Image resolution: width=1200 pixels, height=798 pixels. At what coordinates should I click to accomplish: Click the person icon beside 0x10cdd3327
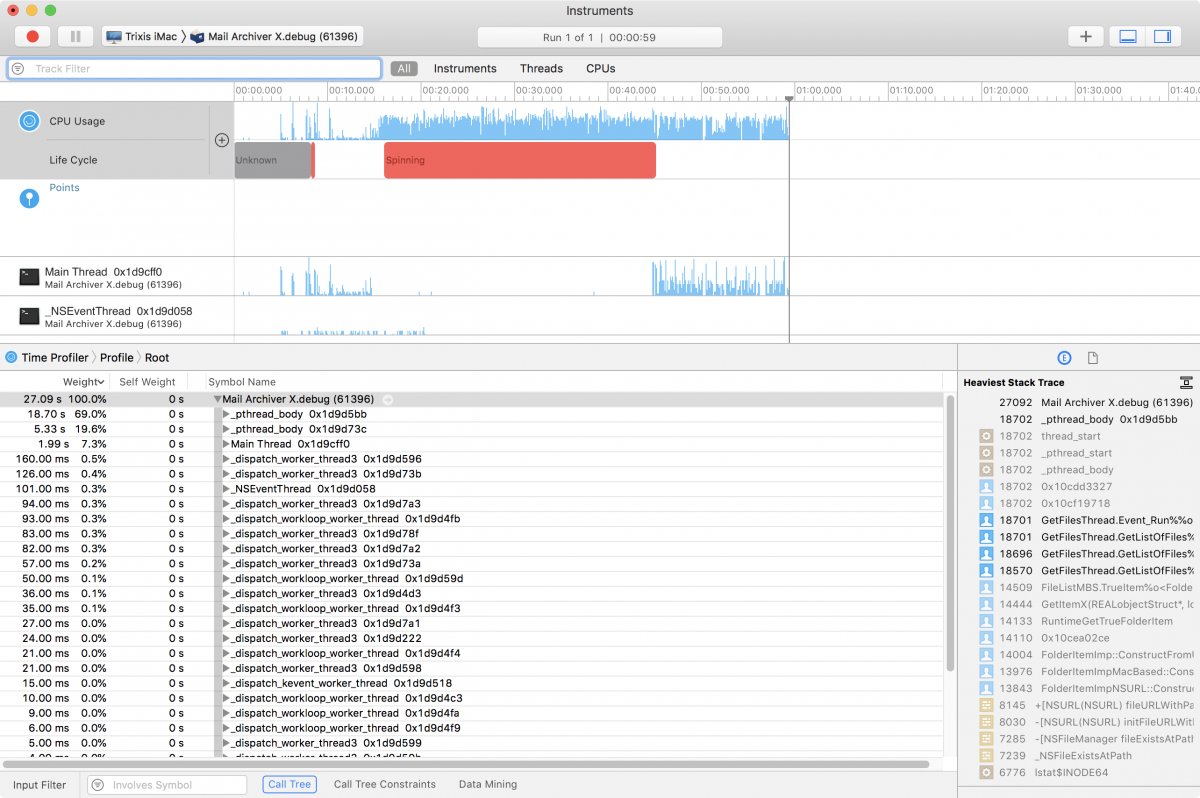tap(986, 487)
